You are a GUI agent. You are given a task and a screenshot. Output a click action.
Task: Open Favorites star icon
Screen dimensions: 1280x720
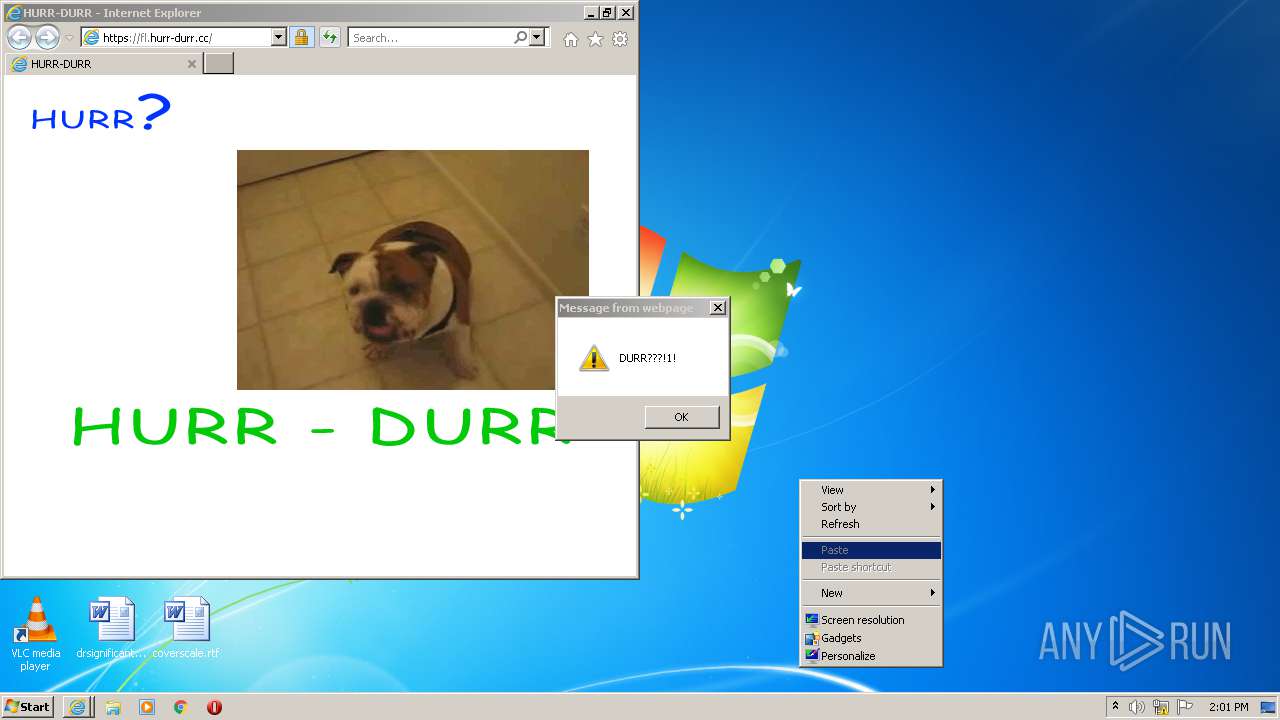point(595,39)
